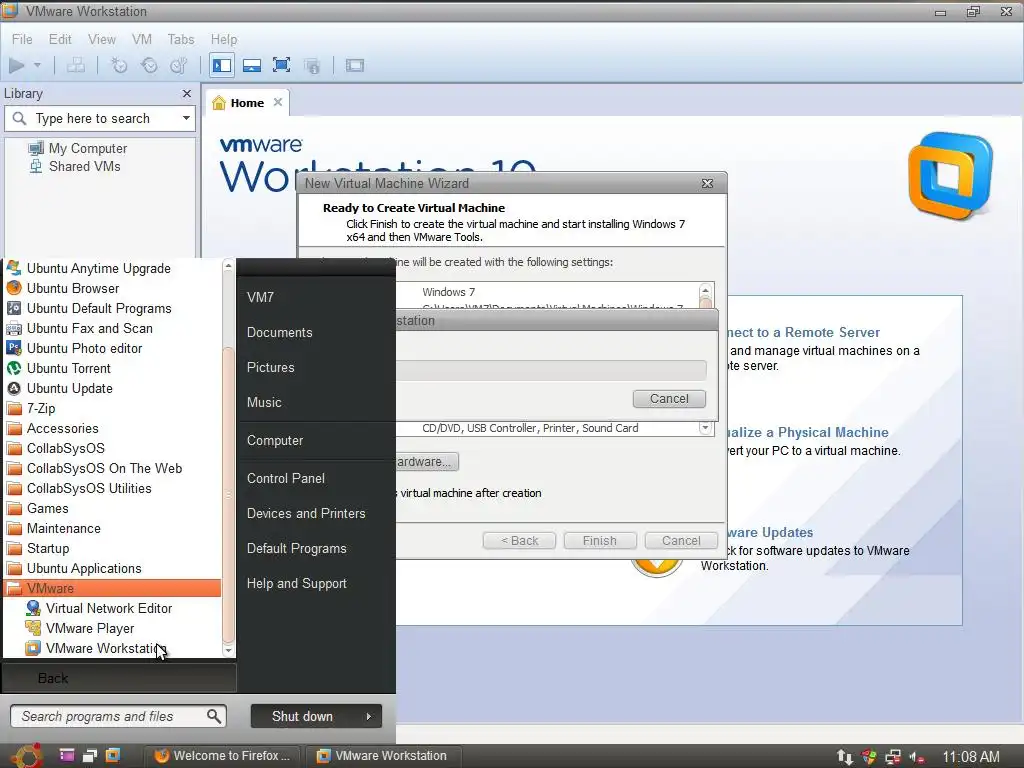1024x768 pixels.
Task: Open the VM menu
Action: tap(142, 39)
